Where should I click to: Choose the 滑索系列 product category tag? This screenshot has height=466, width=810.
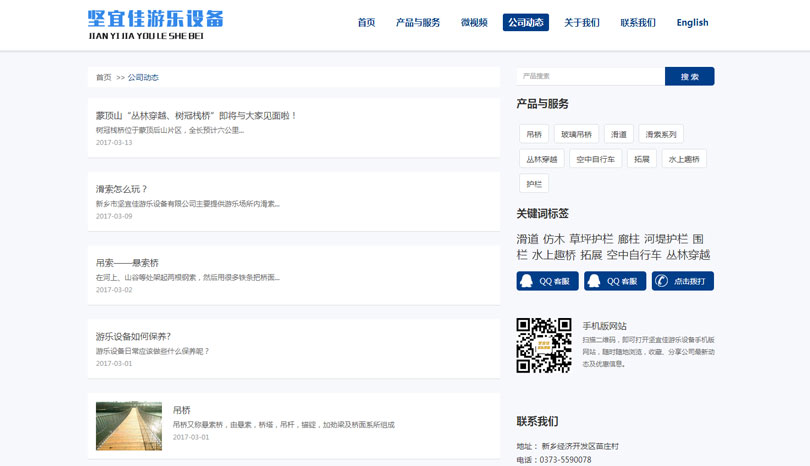[661, 134]
